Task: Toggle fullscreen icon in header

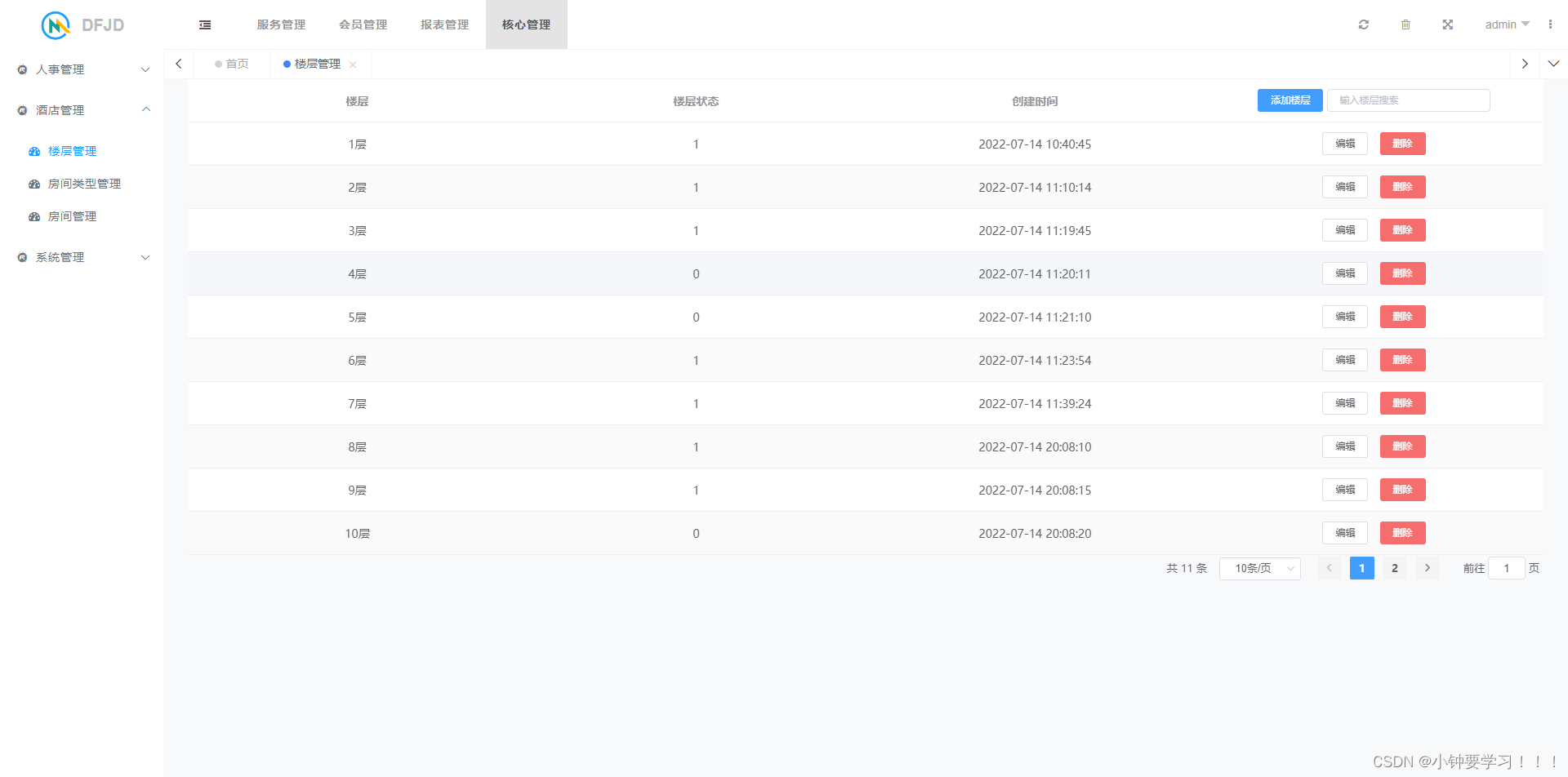Action: 1448,24
